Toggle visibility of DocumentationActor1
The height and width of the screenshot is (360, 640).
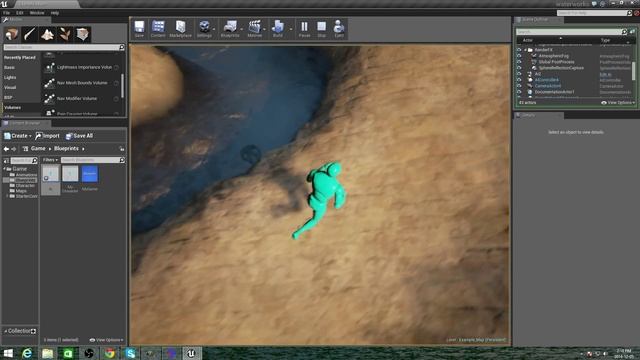tap(519, 92)
